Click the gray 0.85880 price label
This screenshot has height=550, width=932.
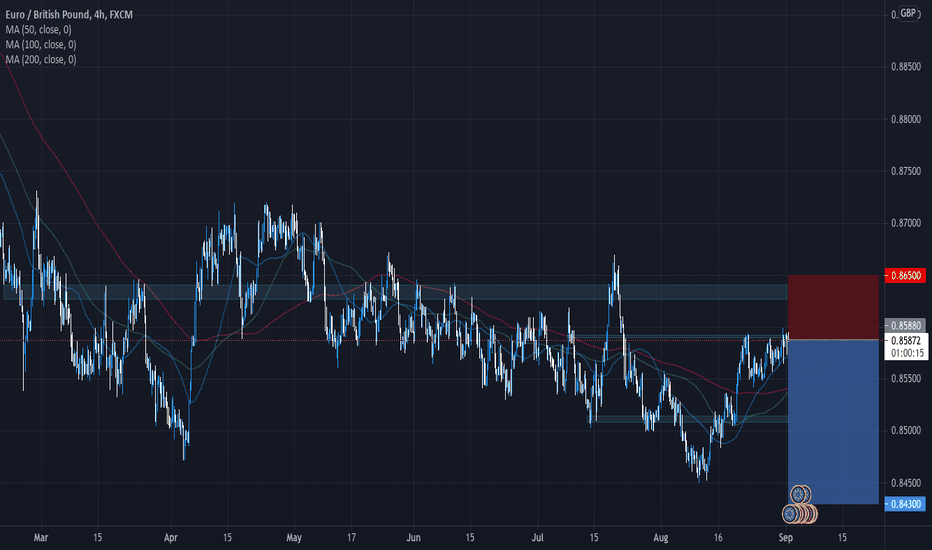[x=905, y=326]
